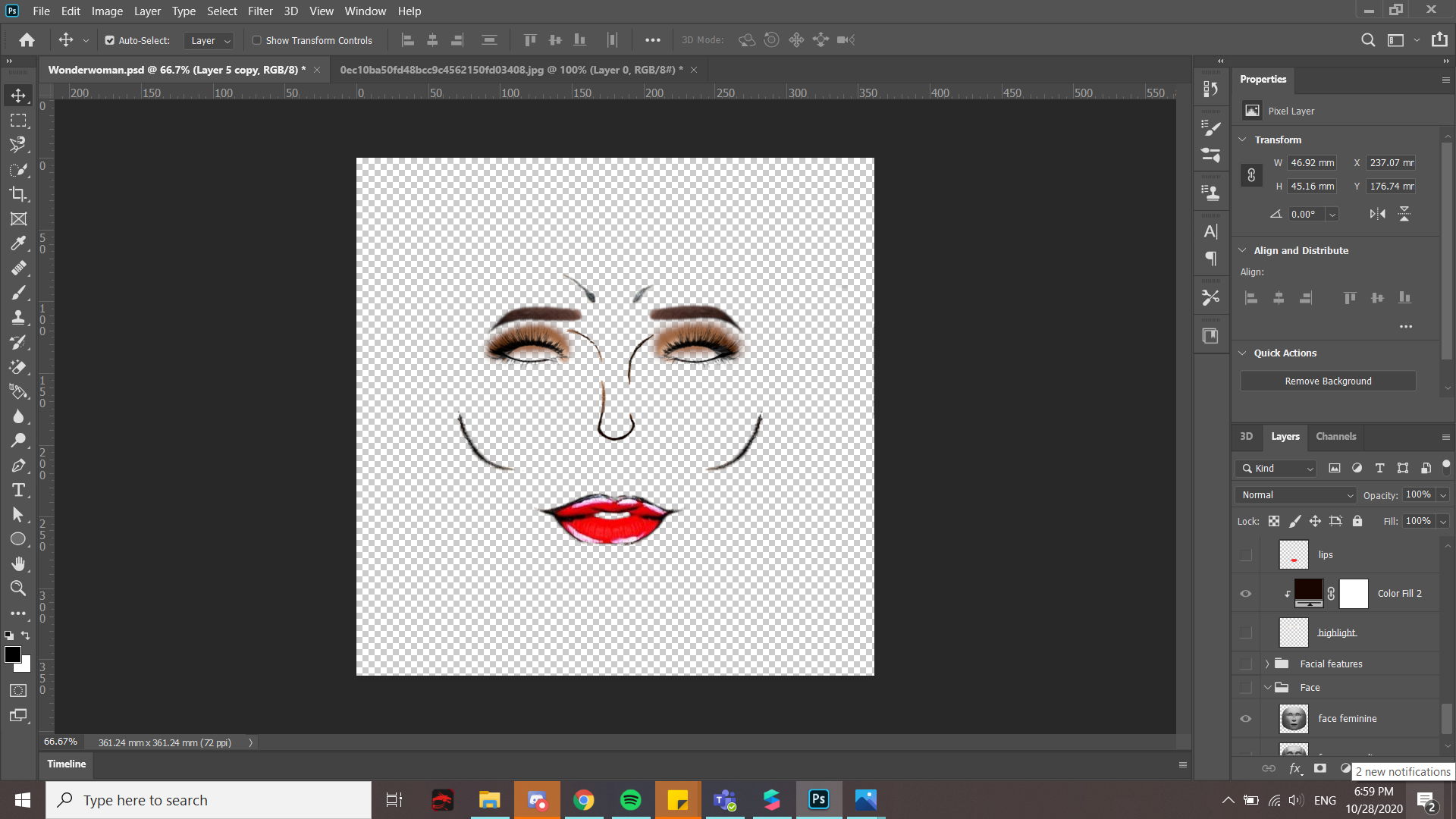Hide the face feminine layer
1456x819 pixels.
(1245, 719)
